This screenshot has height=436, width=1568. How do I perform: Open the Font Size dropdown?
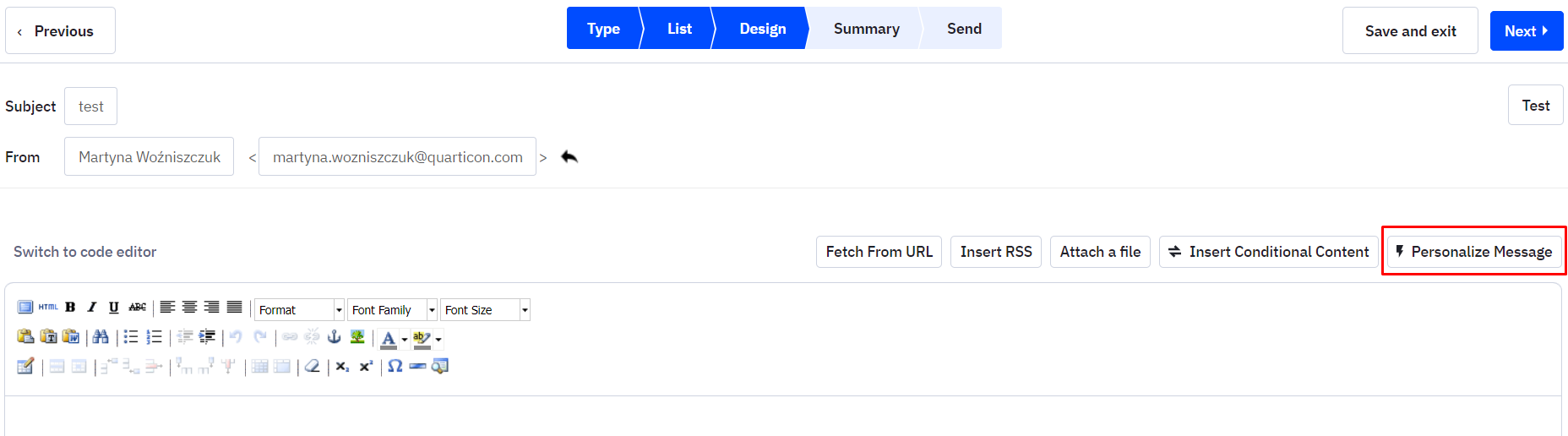[x=485, y=310]
